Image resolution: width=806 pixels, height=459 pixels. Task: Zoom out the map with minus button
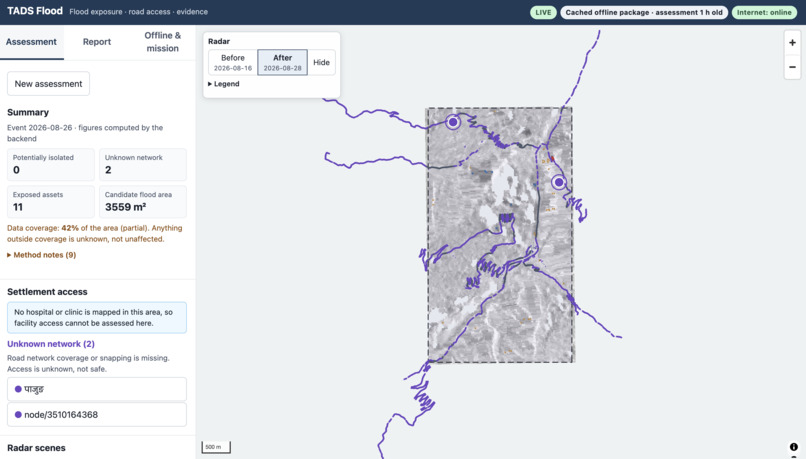[792, 67]
